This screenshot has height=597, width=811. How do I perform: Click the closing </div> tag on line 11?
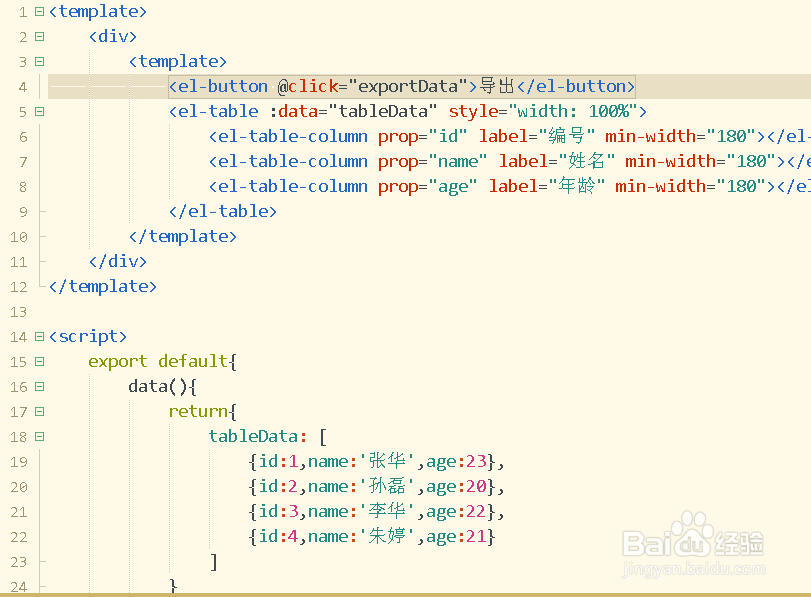tap(118, 261)
